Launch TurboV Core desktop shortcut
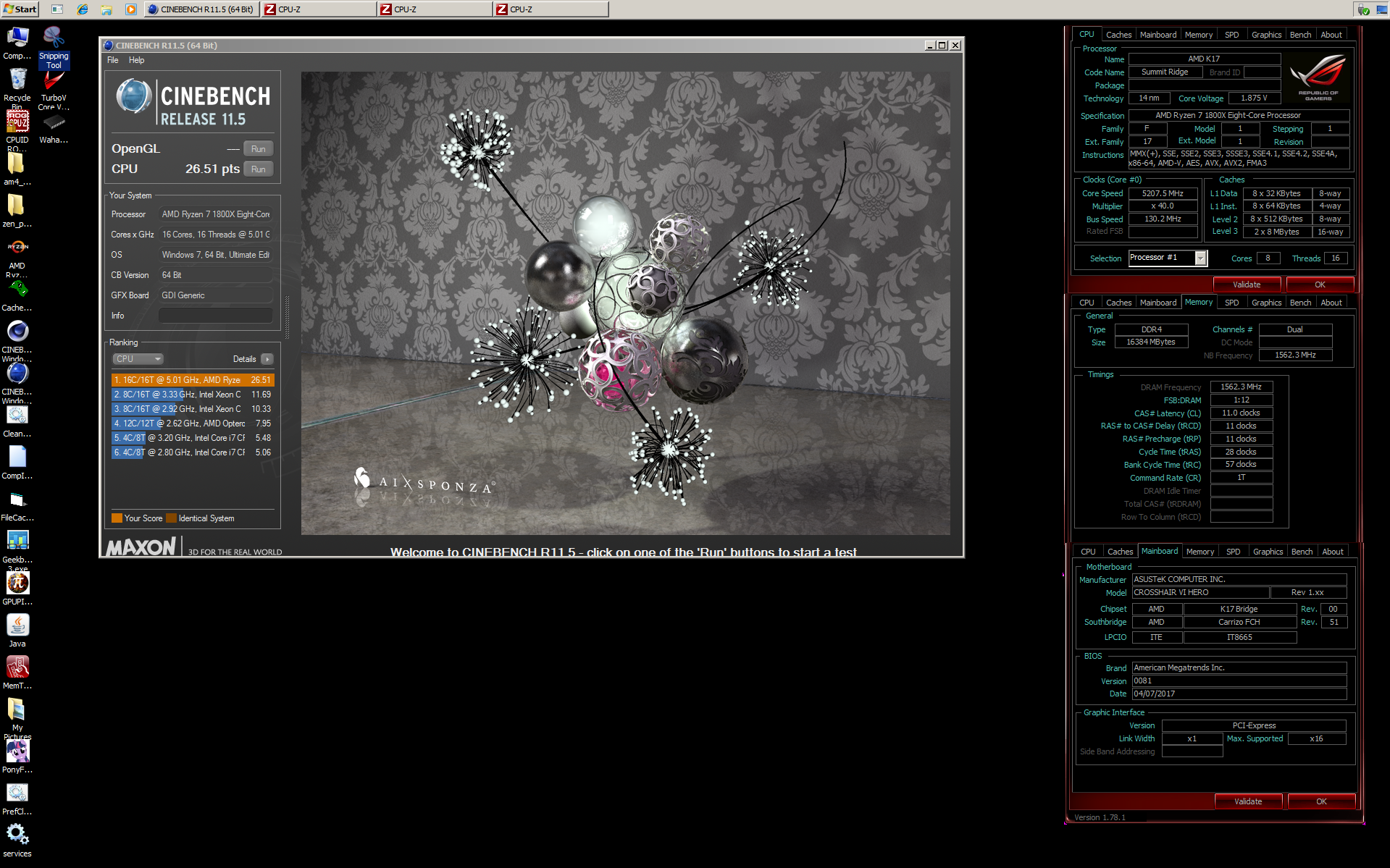The width and height of the screenshot is (1390, 868). coord(54,91)
